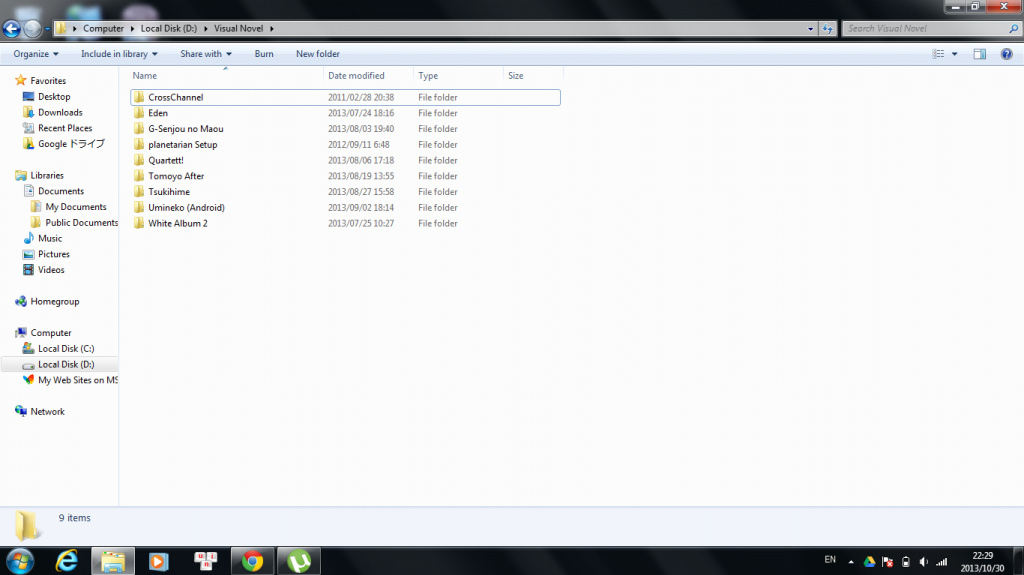Open the Organize menu
Image resolution: width=1024 pixels, height=575 pixels.
pos(36,54)
